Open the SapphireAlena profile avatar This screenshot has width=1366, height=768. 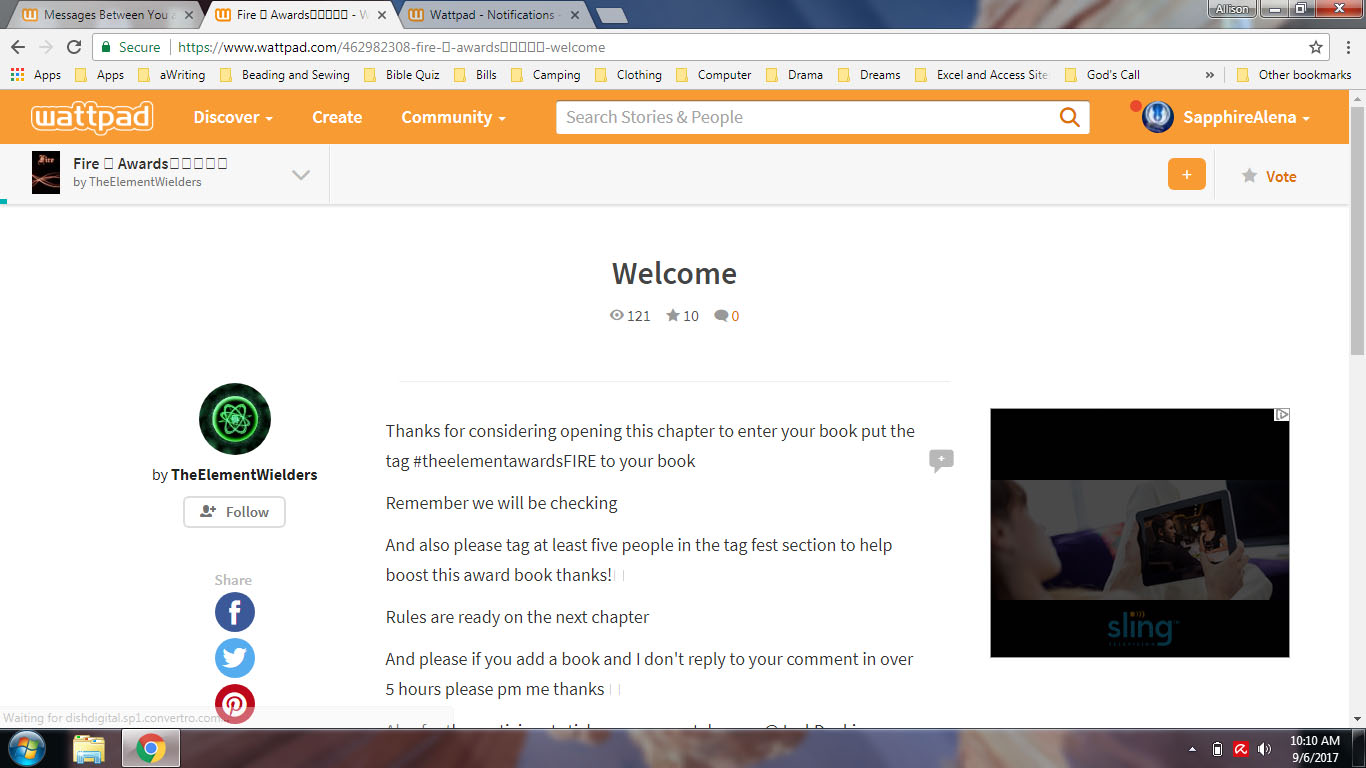pos(1157,117)
